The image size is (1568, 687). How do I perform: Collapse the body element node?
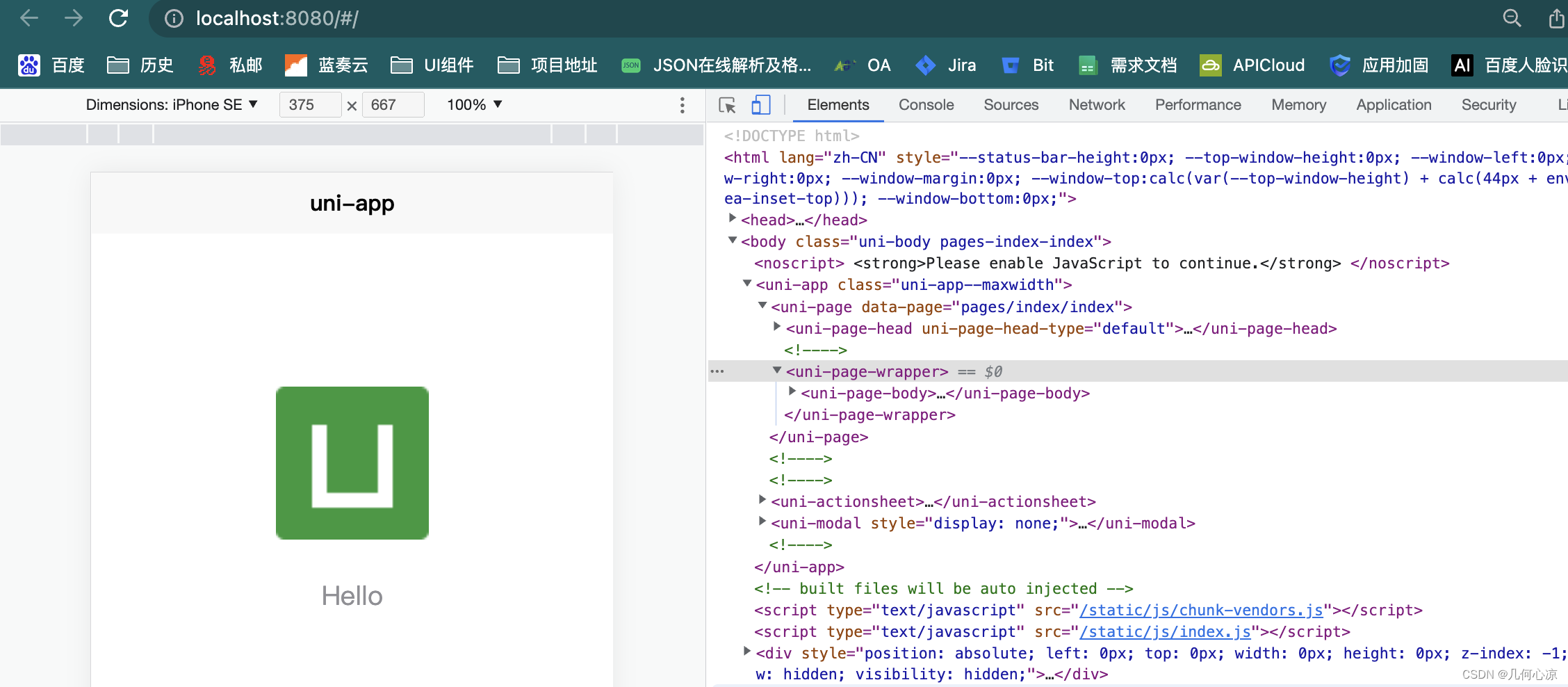[732, 240]
